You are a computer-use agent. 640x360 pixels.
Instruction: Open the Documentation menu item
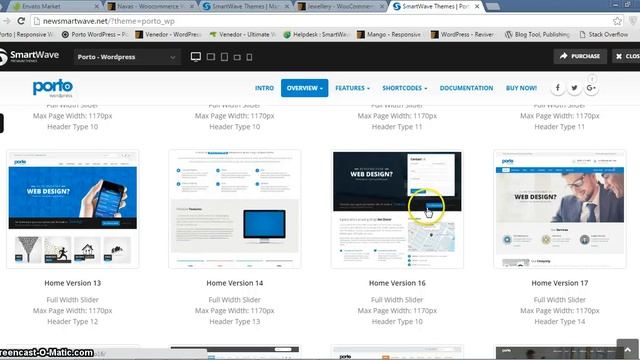point(466,88)
